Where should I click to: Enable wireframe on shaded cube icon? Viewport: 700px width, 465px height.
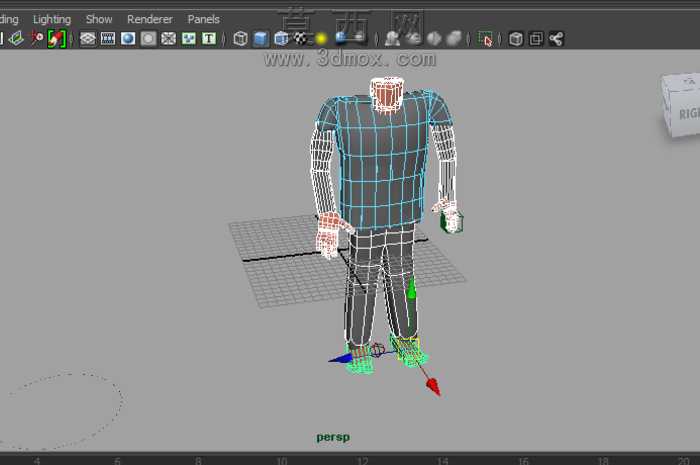coord(281,39)
